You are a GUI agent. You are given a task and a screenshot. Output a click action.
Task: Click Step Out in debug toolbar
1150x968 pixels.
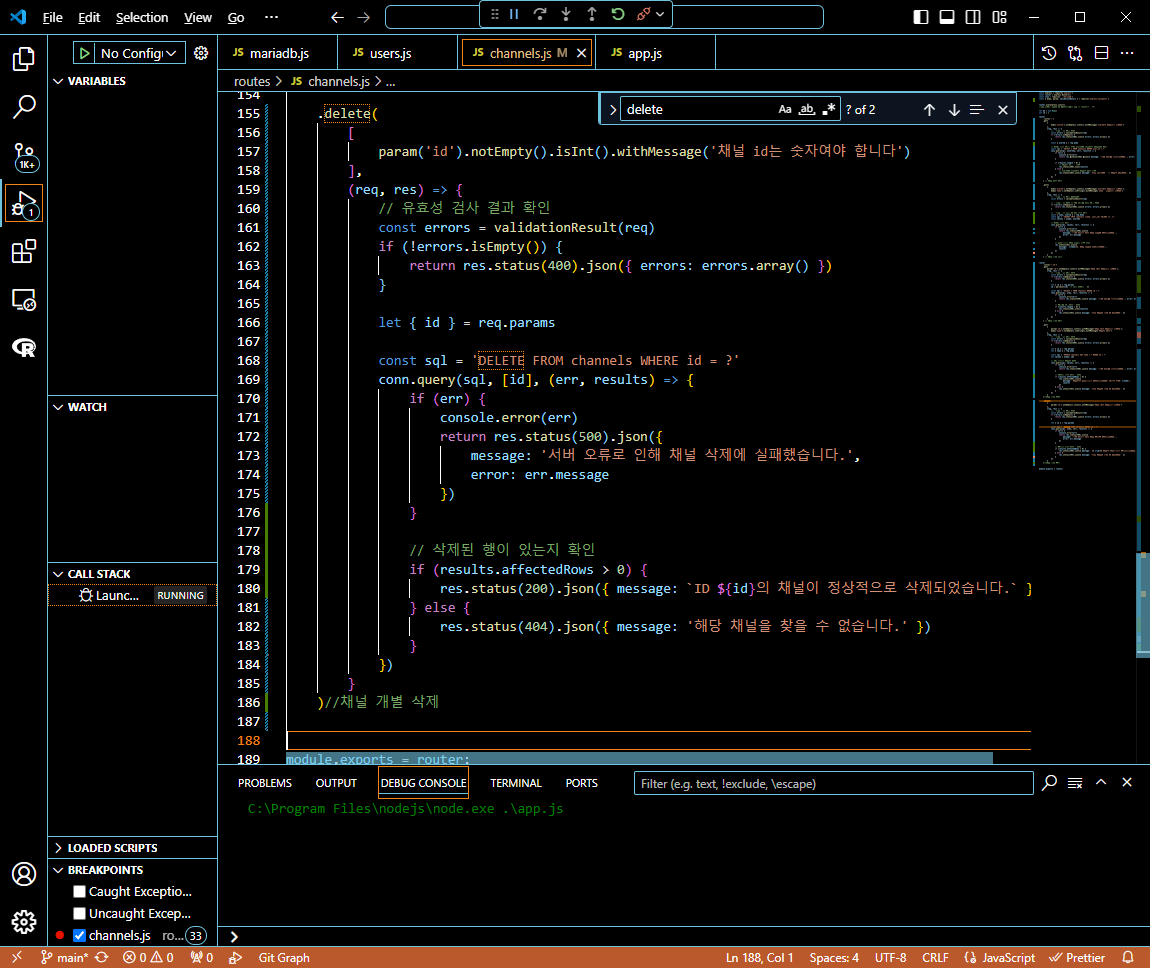coord(592,14)
